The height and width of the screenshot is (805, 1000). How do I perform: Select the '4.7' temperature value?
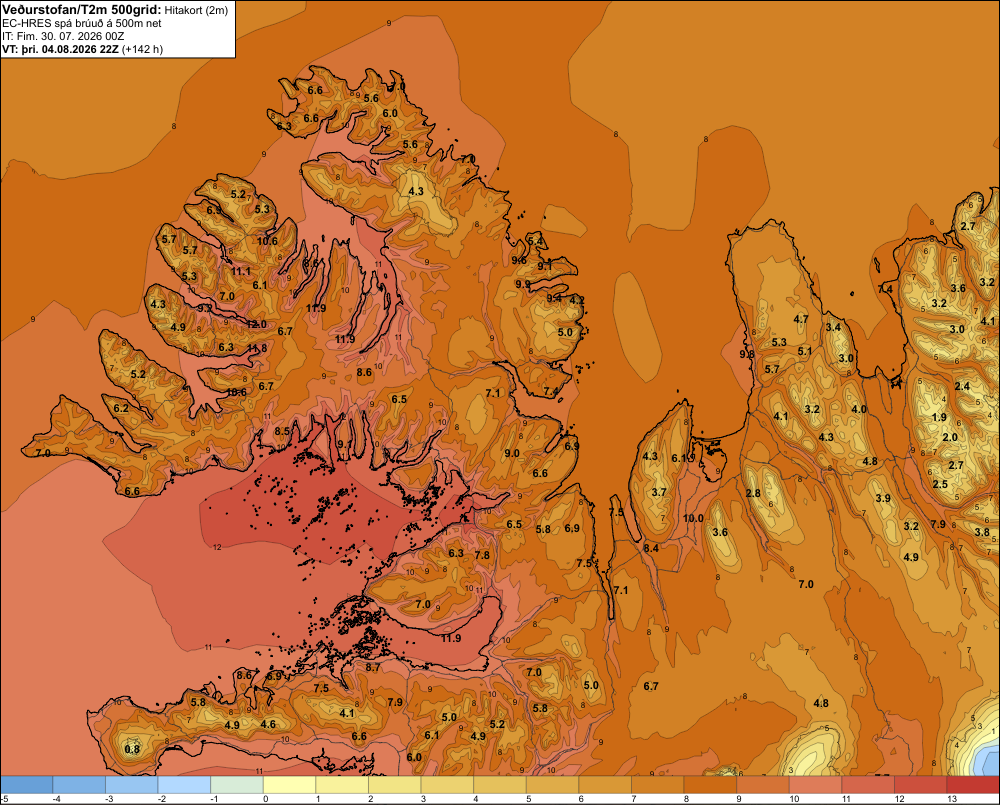pyautogui.click(x=801, y=319)
